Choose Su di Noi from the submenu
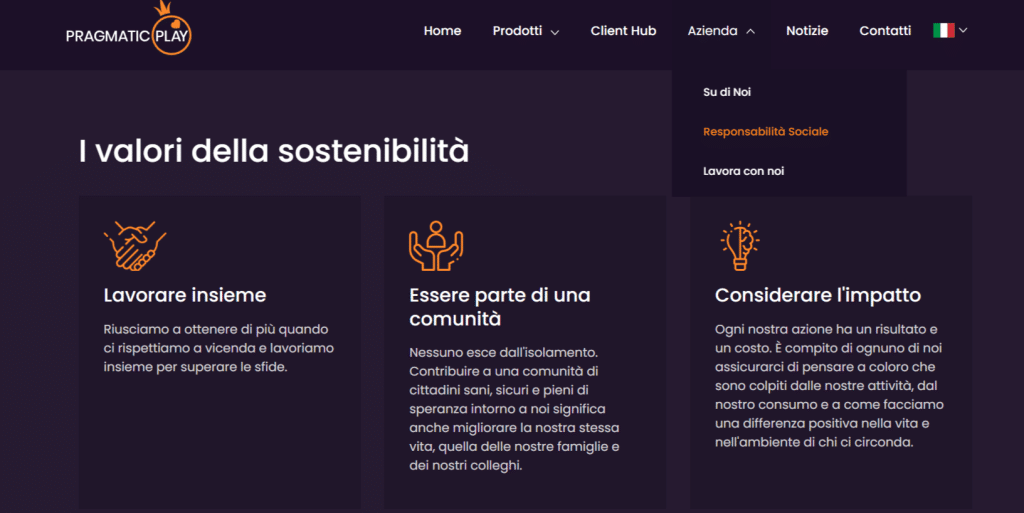 (x=727, y=92)
